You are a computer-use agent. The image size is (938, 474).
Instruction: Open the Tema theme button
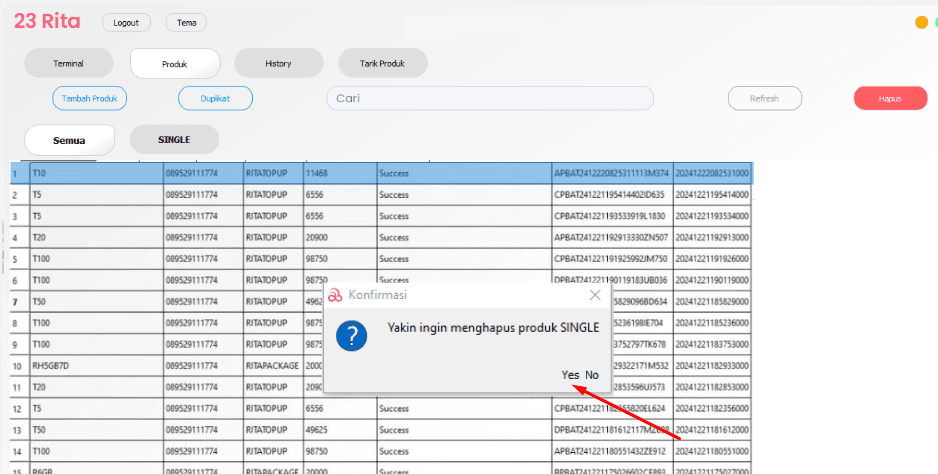click(186, 22)
